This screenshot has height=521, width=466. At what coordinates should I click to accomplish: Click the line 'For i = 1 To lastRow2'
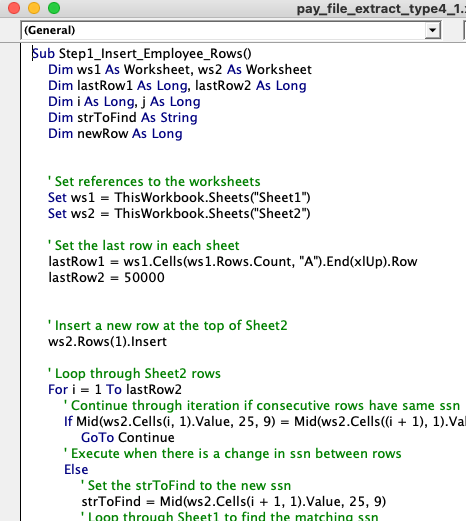click(x=115, y=390)
